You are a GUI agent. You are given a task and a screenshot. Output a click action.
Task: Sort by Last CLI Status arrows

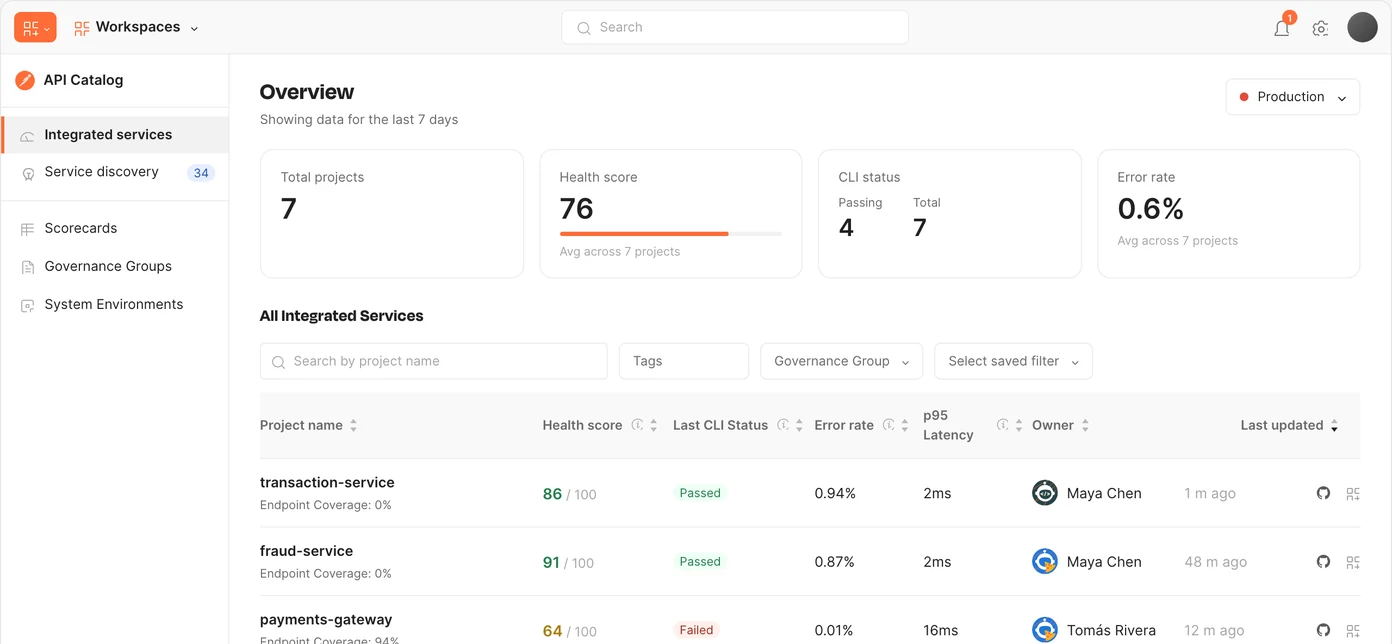(x=799, y=425)
